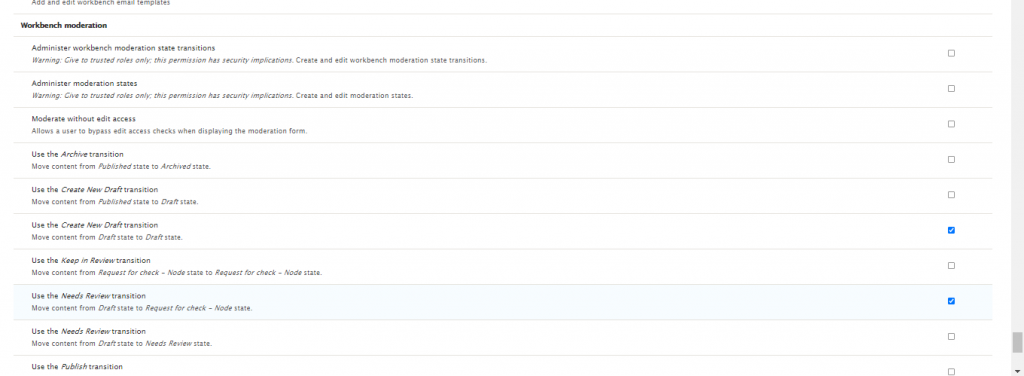Click 'Allows a user to bypass edit access' description
Viewport: 1024px width, 376px height.
click(169, 131)
